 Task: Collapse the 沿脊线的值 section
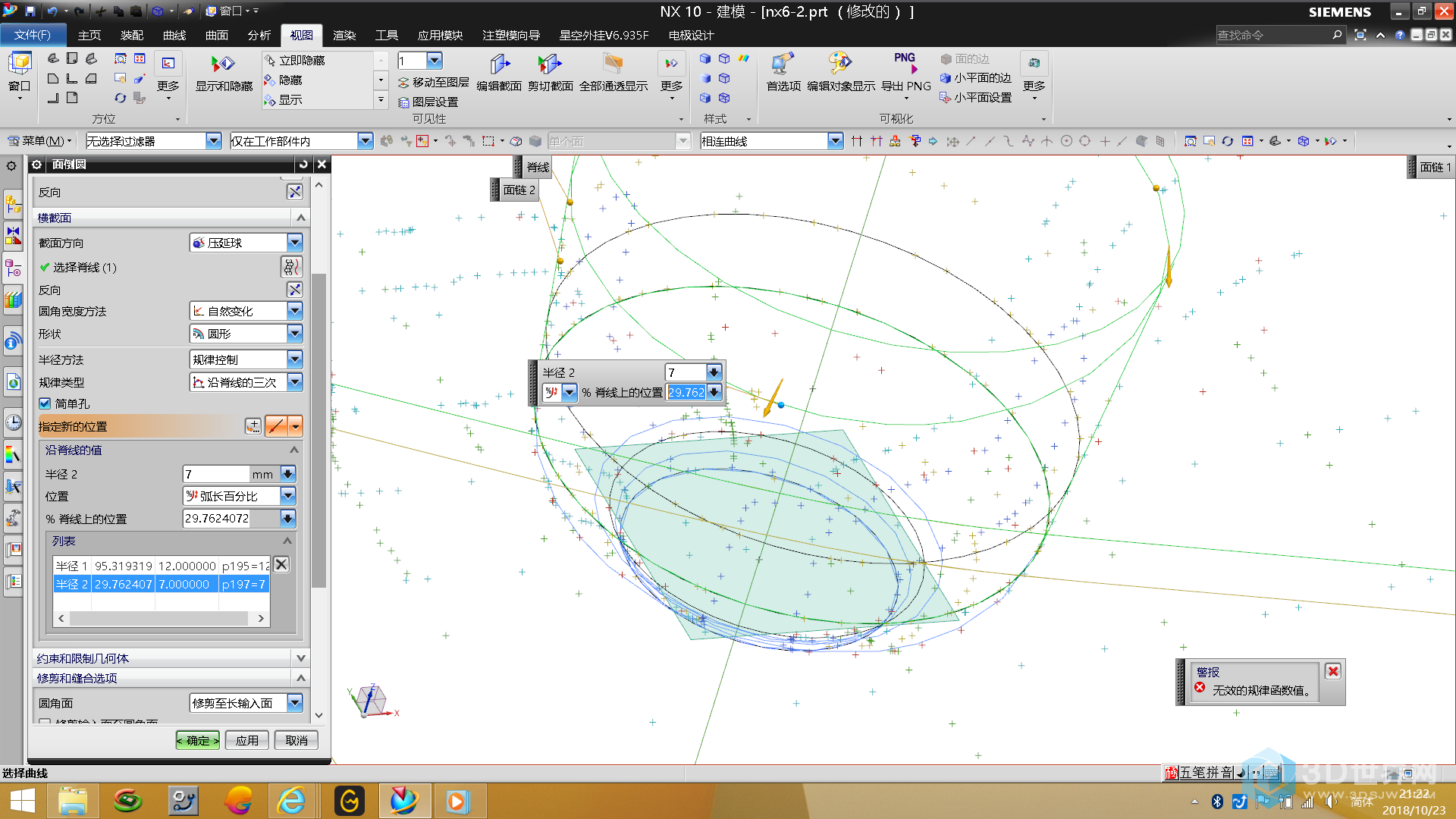(294, 450)
